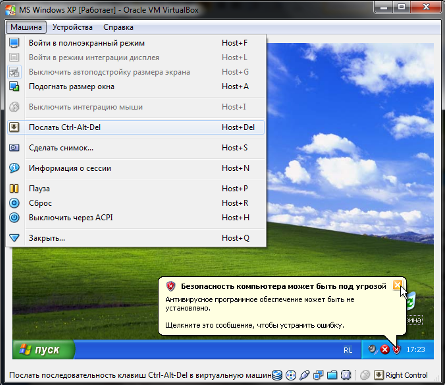Click the seamless display integration icon
The height and width of the screenshot is (385, 445).
(14, 57)
